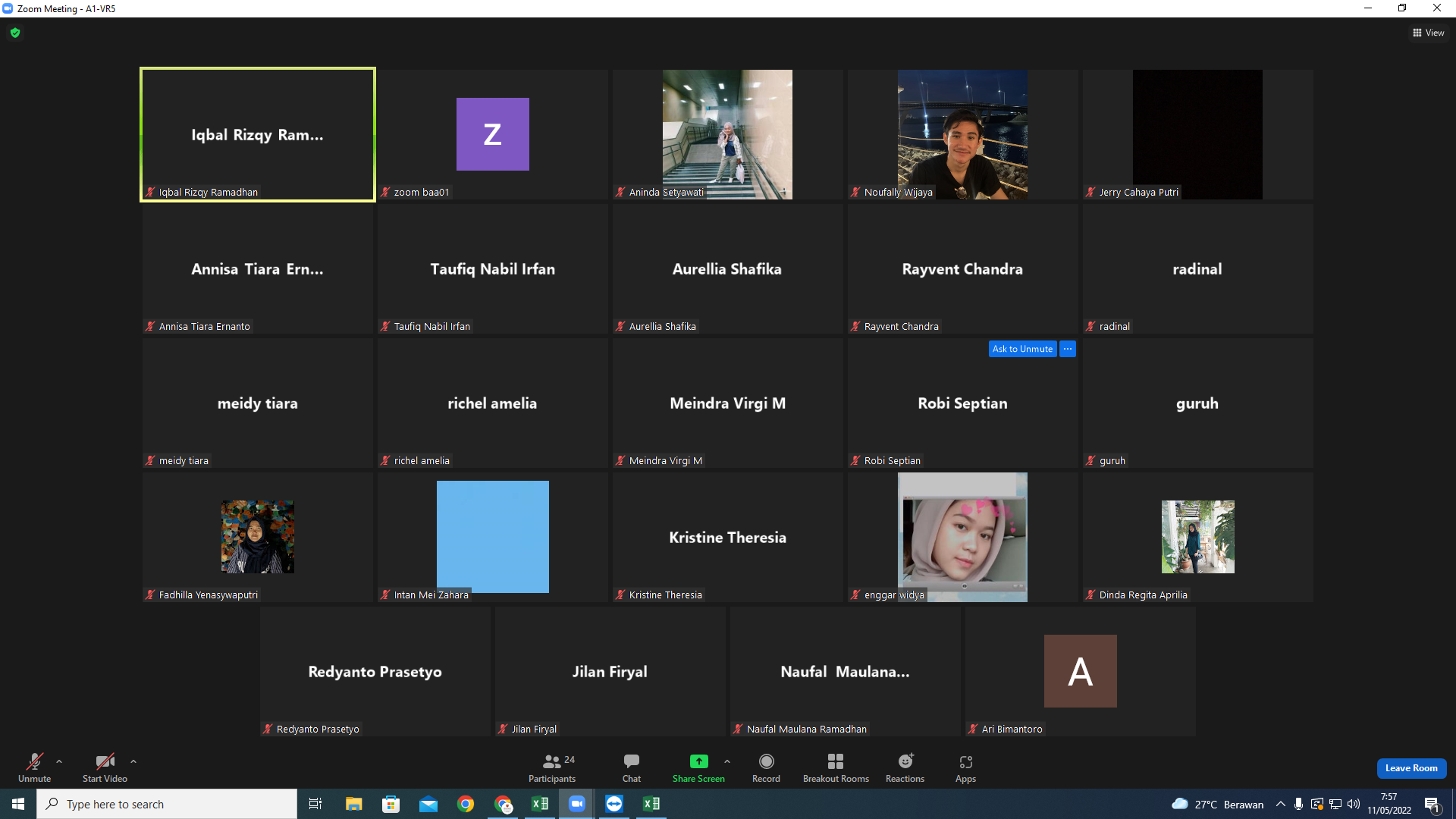1456x819 pixels.
Task: Open Breakout Rooms
Action: (836, 767)
